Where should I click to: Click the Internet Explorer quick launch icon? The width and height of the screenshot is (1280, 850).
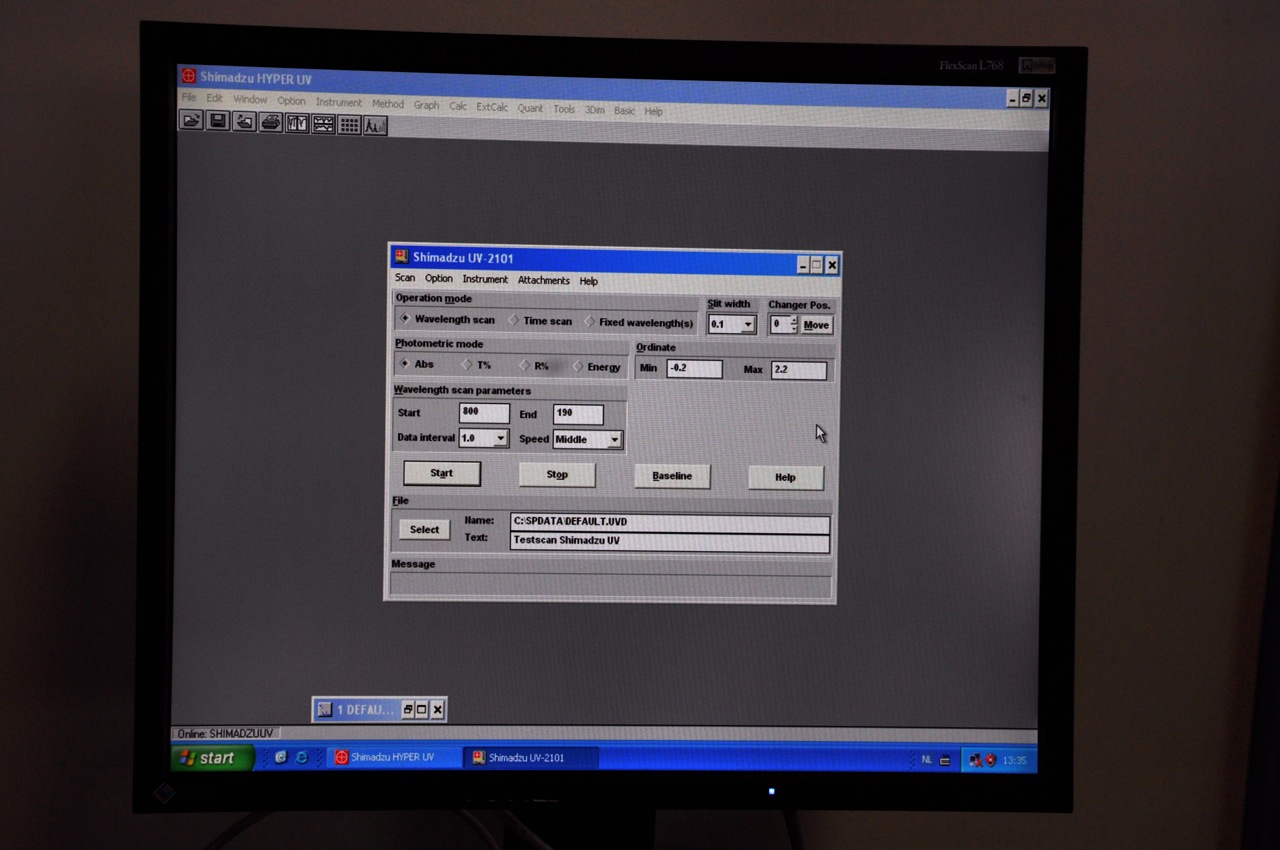point(301,757)
